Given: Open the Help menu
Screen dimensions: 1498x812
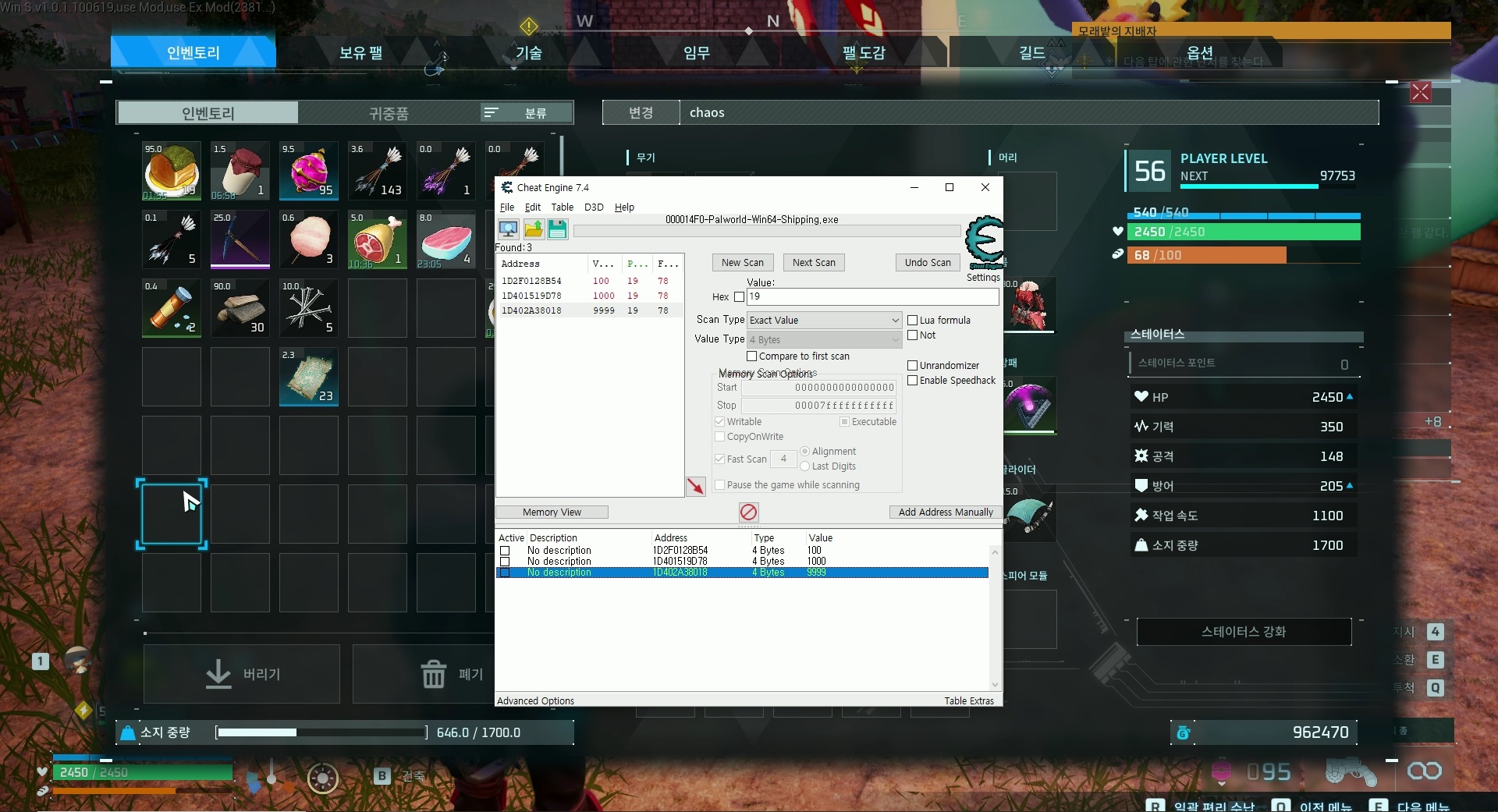Looking at the screenshot, I should tap(624, 207).
